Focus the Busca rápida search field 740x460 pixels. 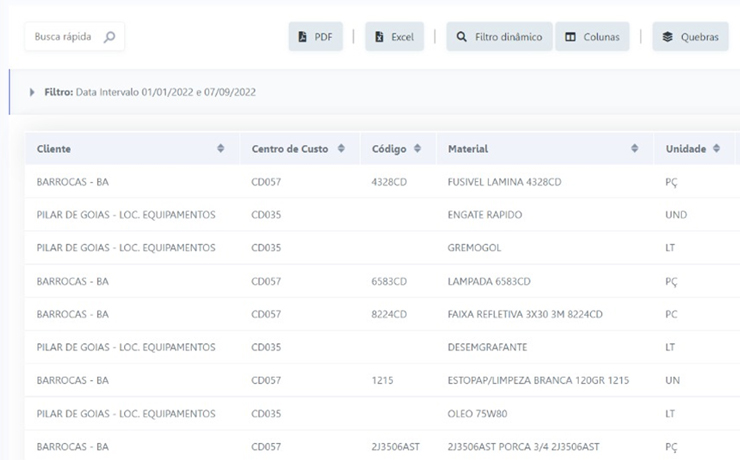(x=64, y=37)
